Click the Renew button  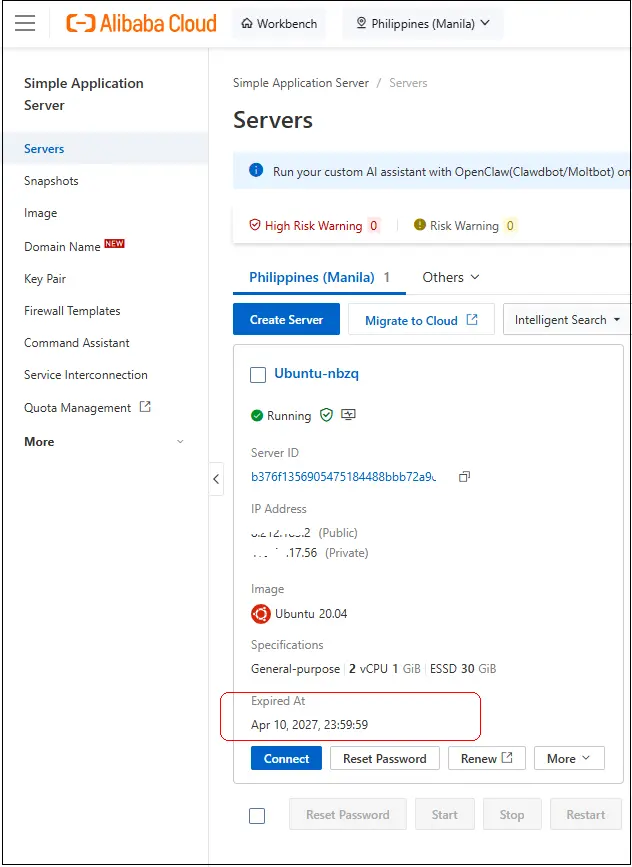(x=487, y=759)
